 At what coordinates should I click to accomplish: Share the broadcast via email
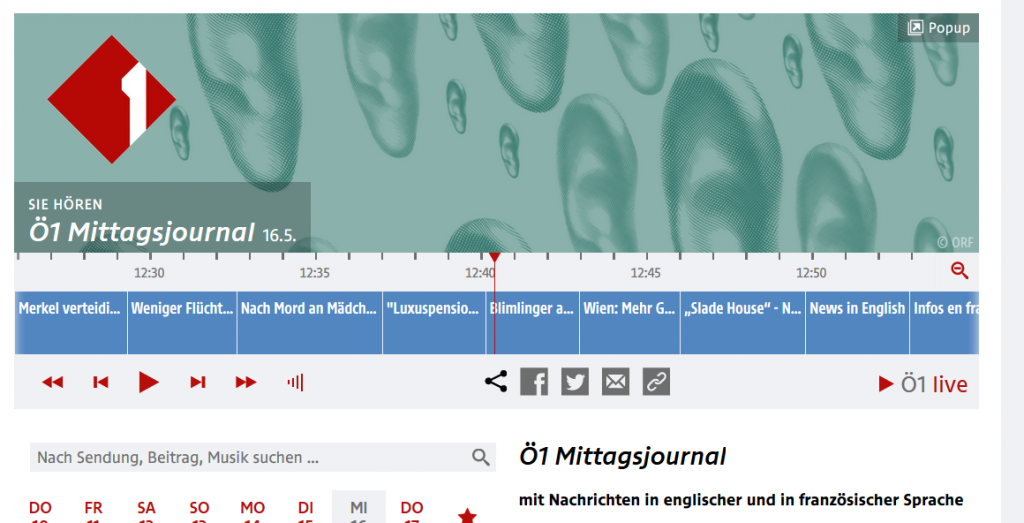pyautogui.click(x=615, y=382)
